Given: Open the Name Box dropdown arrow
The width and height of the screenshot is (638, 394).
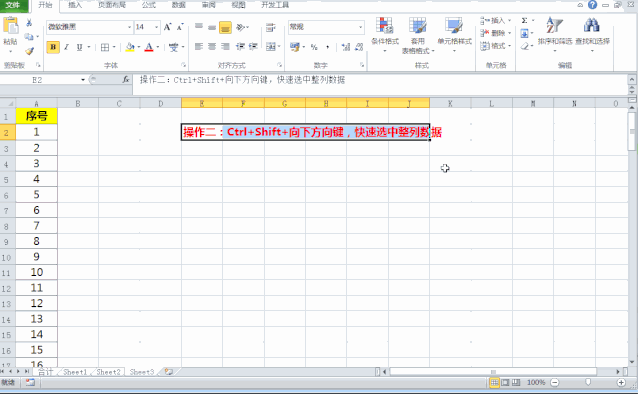Looking at the screenshot, I should coord(83,80).
